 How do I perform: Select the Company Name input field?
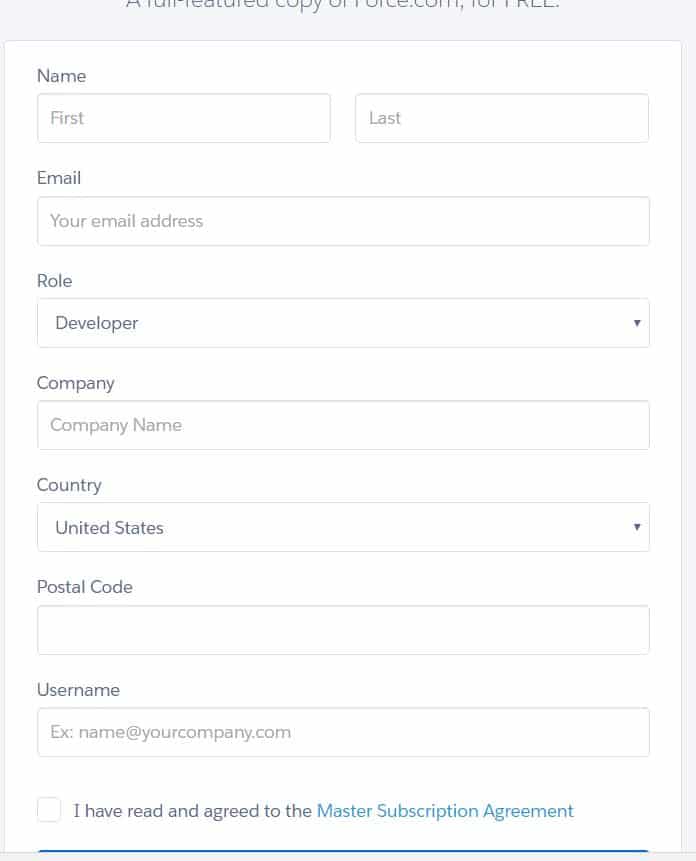[343, 425]
